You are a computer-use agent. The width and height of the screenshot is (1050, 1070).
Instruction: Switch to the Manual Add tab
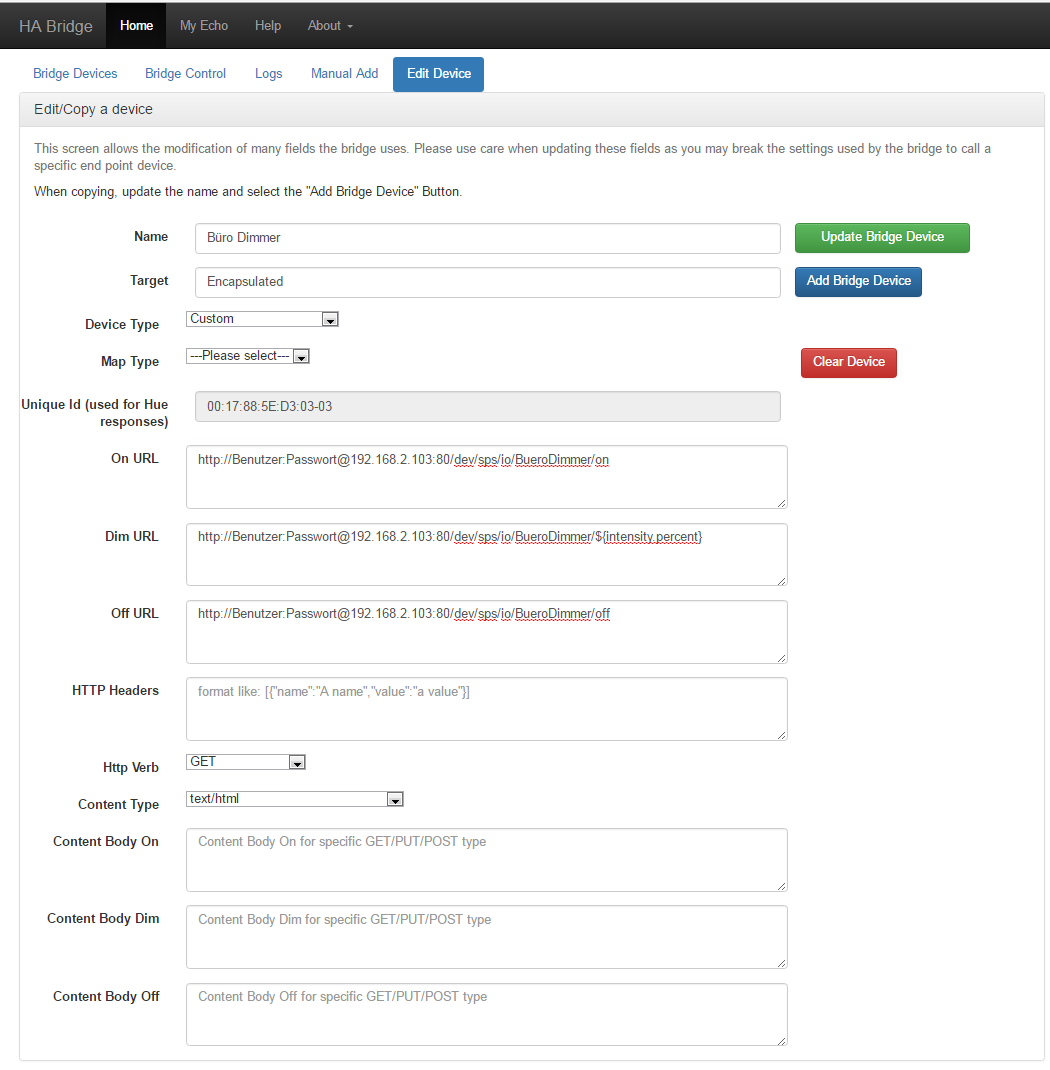(344, 74)
